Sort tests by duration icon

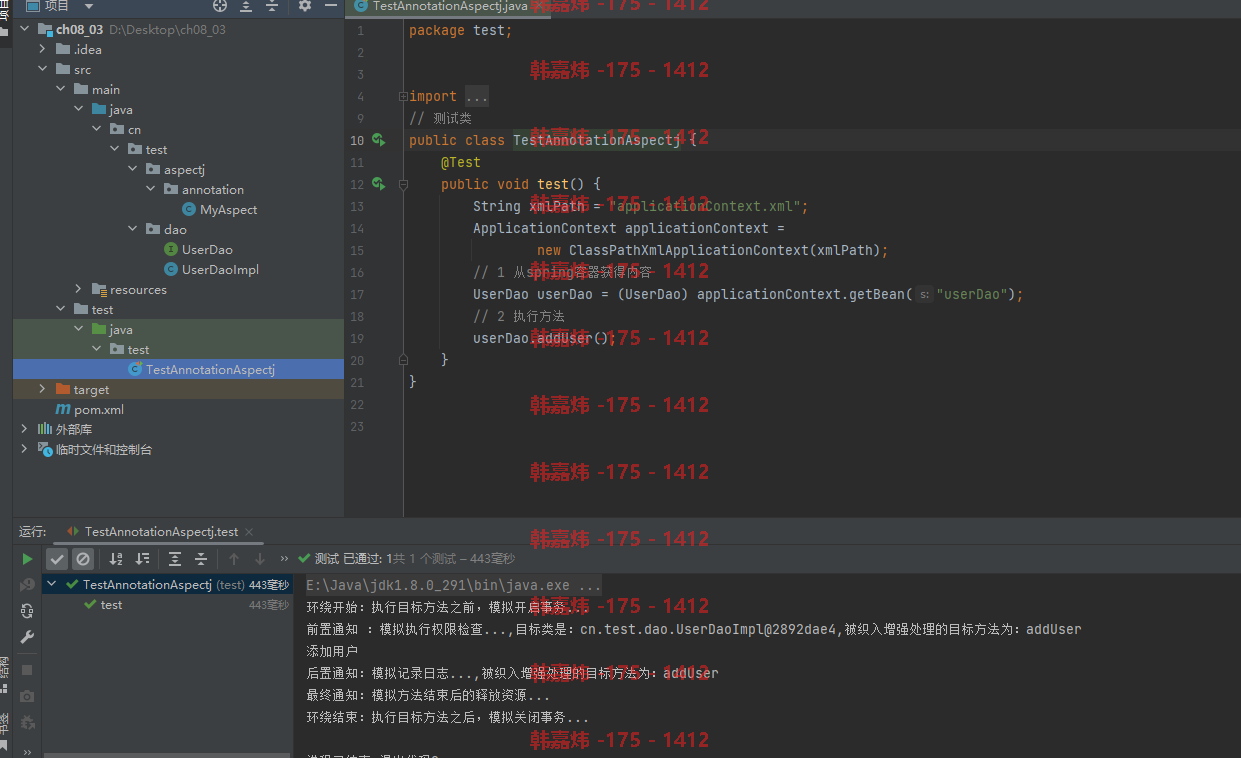tap(142, 559)
